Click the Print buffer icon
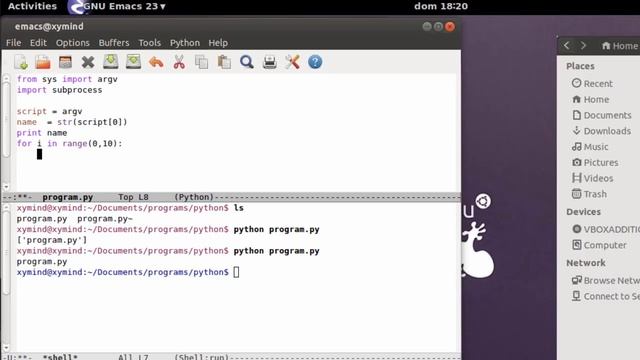The image size is (640, 360). [269, 62]
